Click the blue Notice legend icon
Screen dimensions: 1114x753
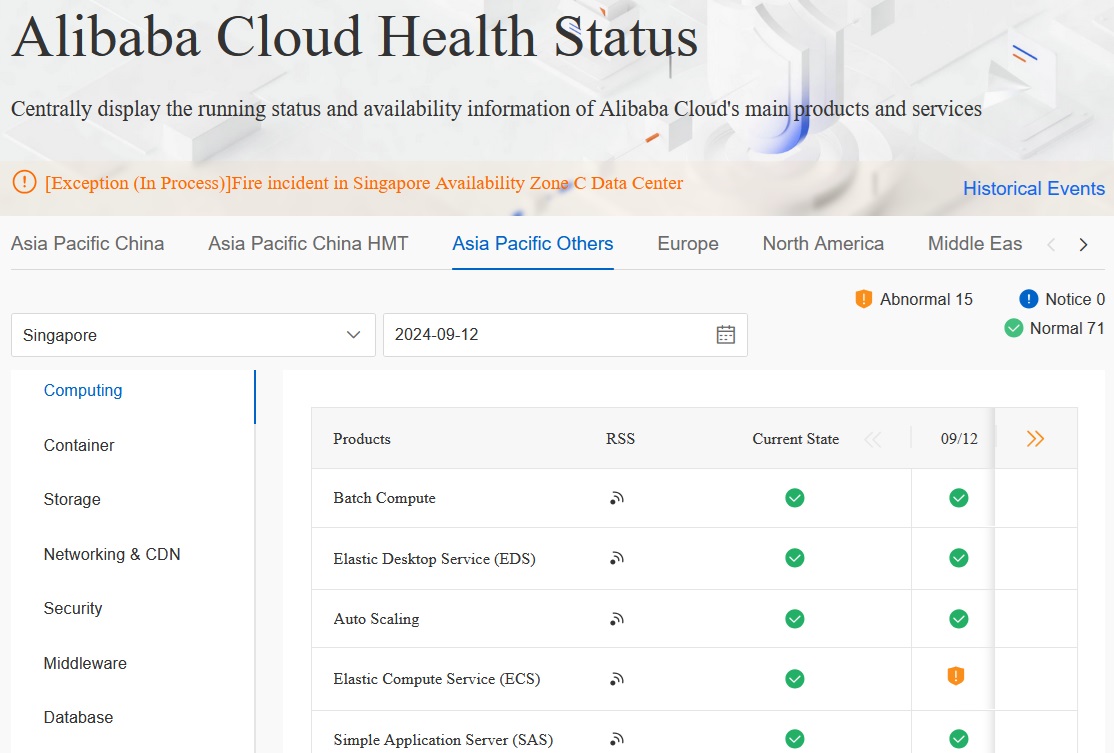click(x=1028, y=299)
